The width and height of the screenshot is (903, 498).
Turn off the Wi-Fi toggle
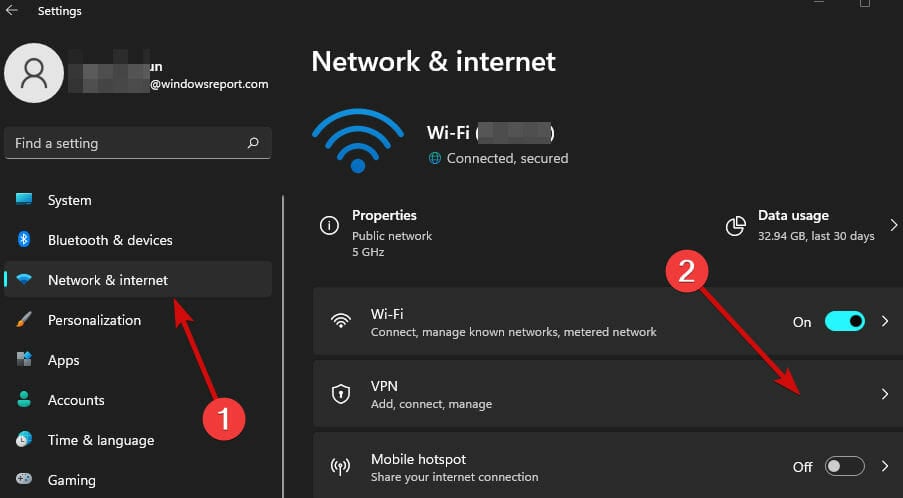coord(845,321)
